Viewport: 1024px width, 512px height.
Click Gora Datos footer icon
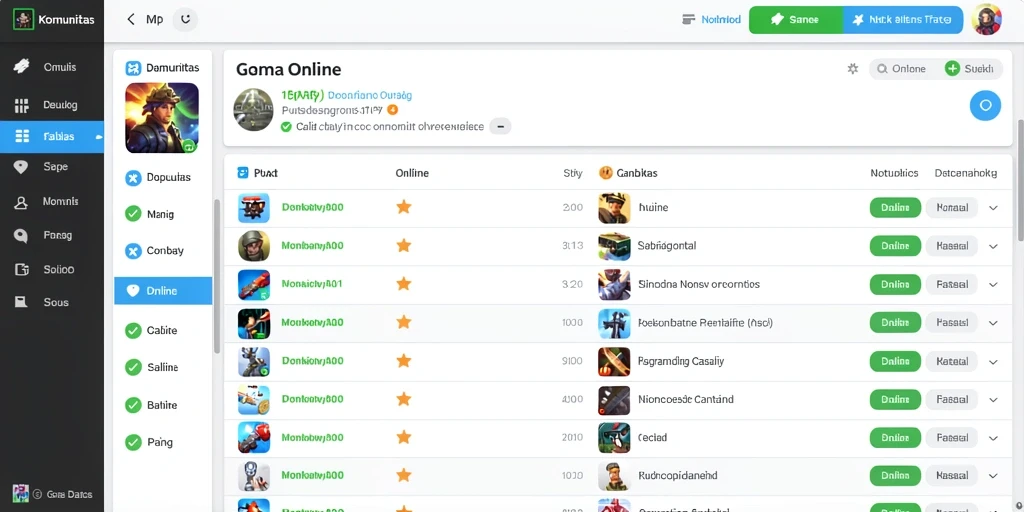click(20, 494)
